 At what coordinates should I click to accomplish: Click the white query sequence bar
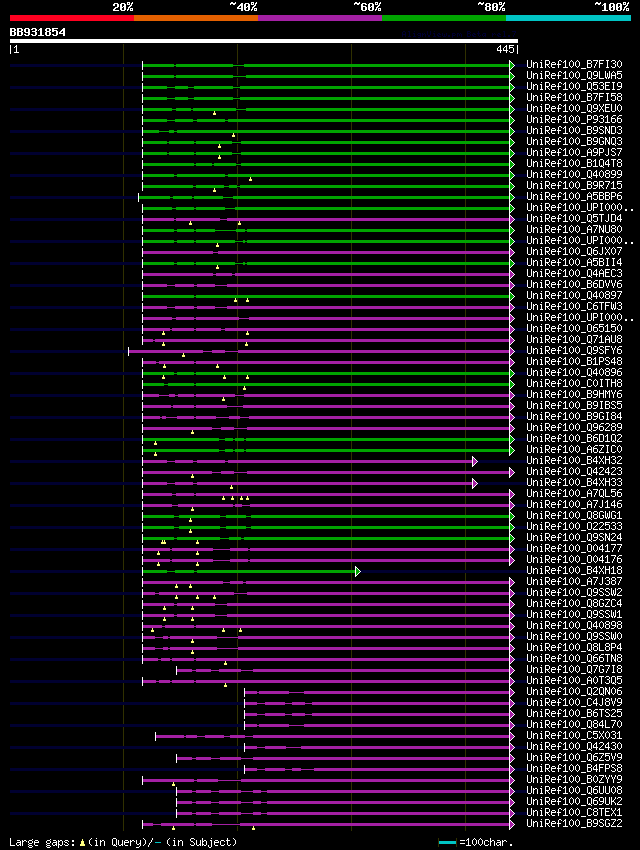tap(263, 41)
